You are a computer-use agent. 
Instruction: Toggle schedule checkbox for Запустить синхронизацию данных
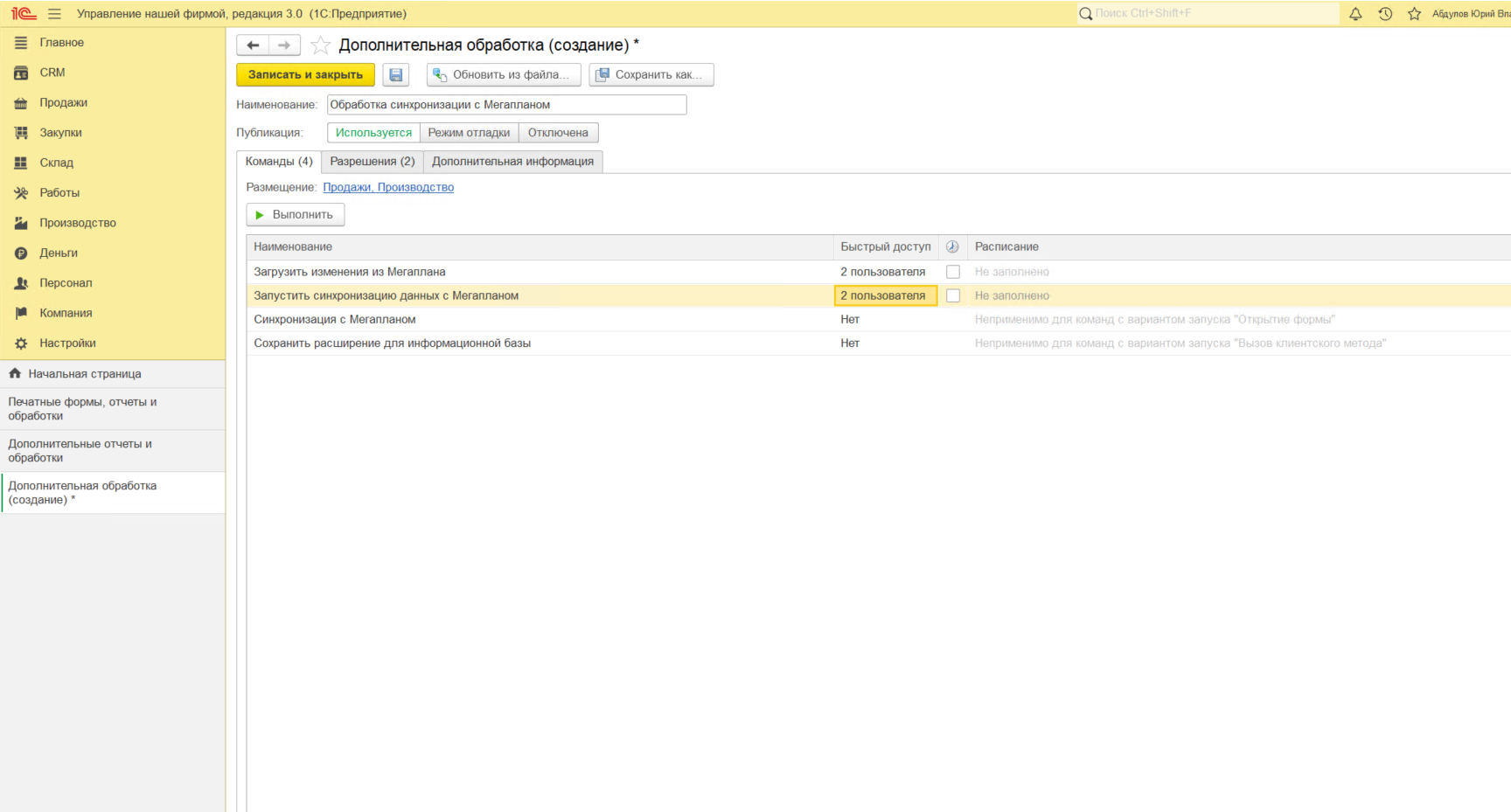[x=953, y=295]
